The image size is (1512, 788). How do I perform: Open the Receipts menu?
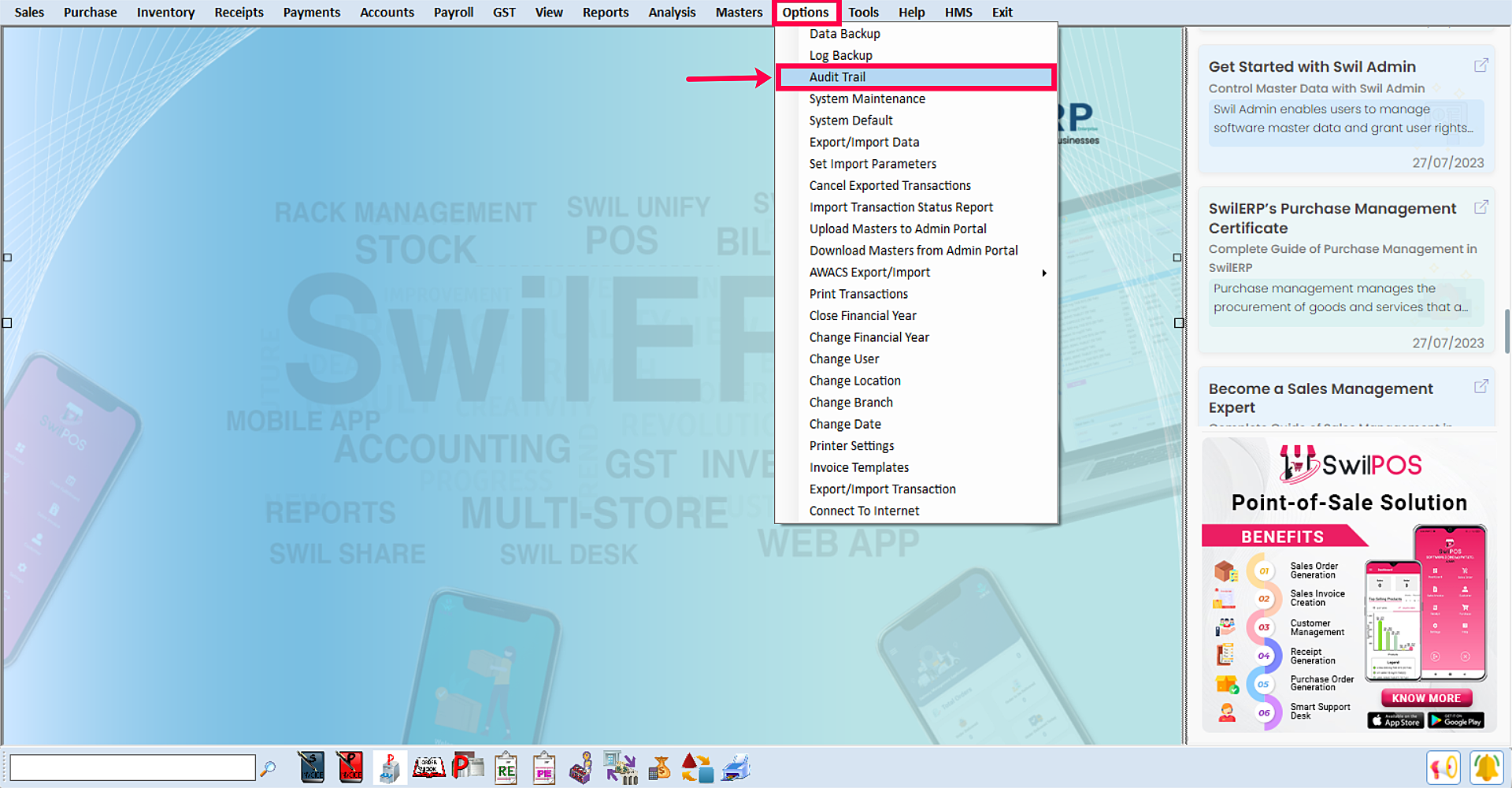point(239,12)
